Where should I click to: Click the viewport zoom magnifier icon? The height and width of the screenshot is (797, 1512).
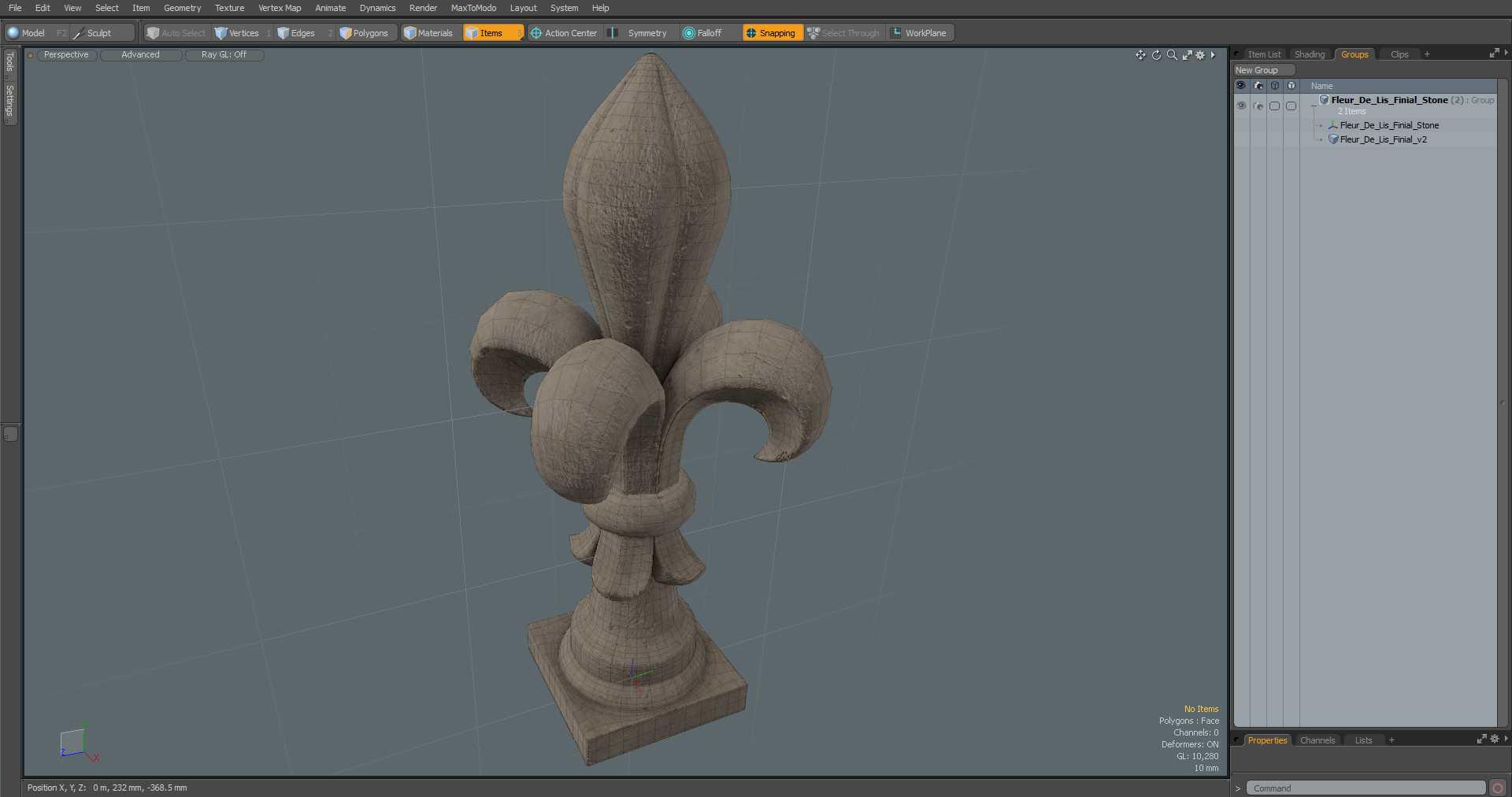tap(1172, 55)
